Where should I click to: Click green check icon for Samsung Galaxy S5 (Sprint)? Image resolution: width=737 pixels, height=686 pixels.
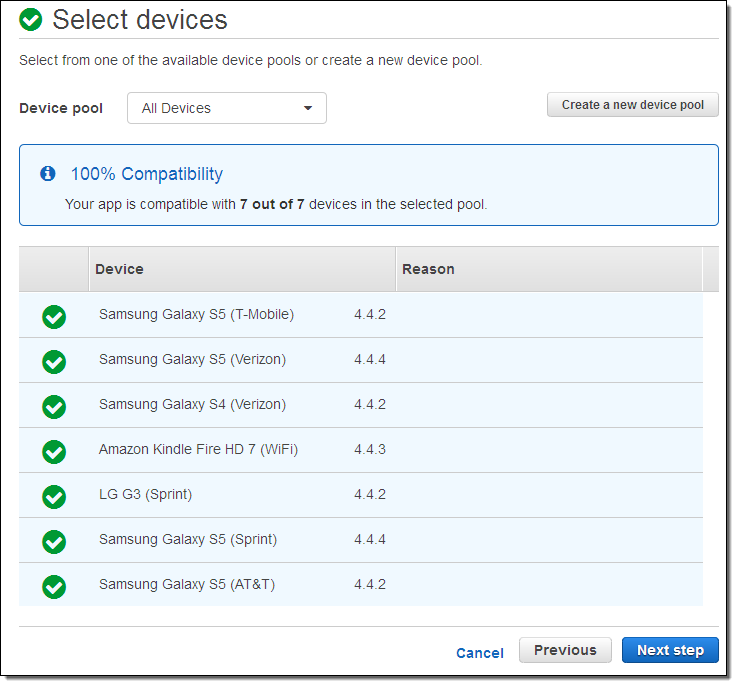pyautogui.click(x=54, y=541)
